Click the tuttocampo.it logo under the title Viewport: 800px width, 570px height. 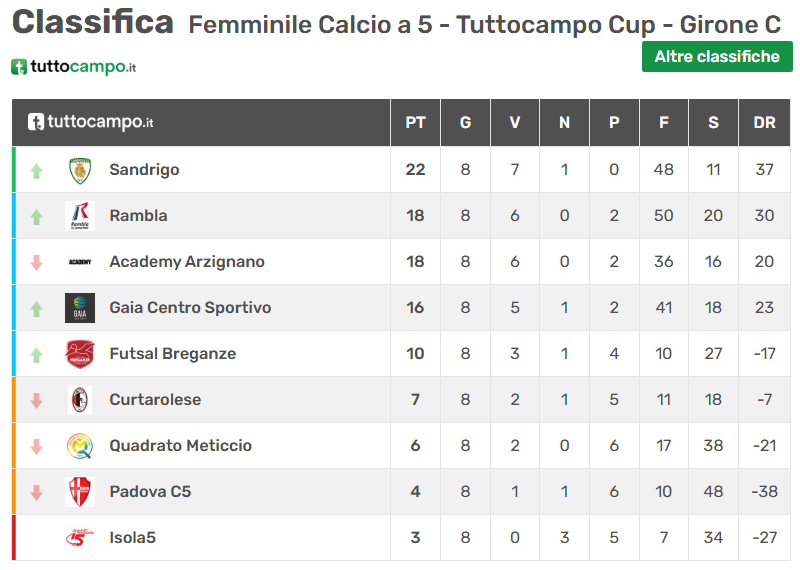(74, 67)
